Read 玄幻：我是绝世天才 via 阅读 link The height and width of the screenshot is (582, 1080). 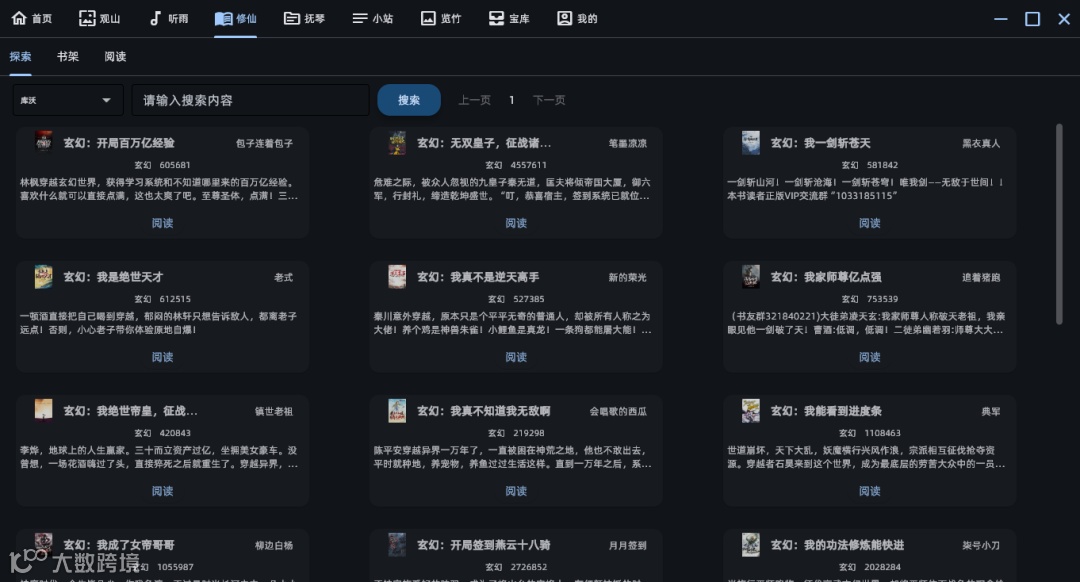pos(163,357)
